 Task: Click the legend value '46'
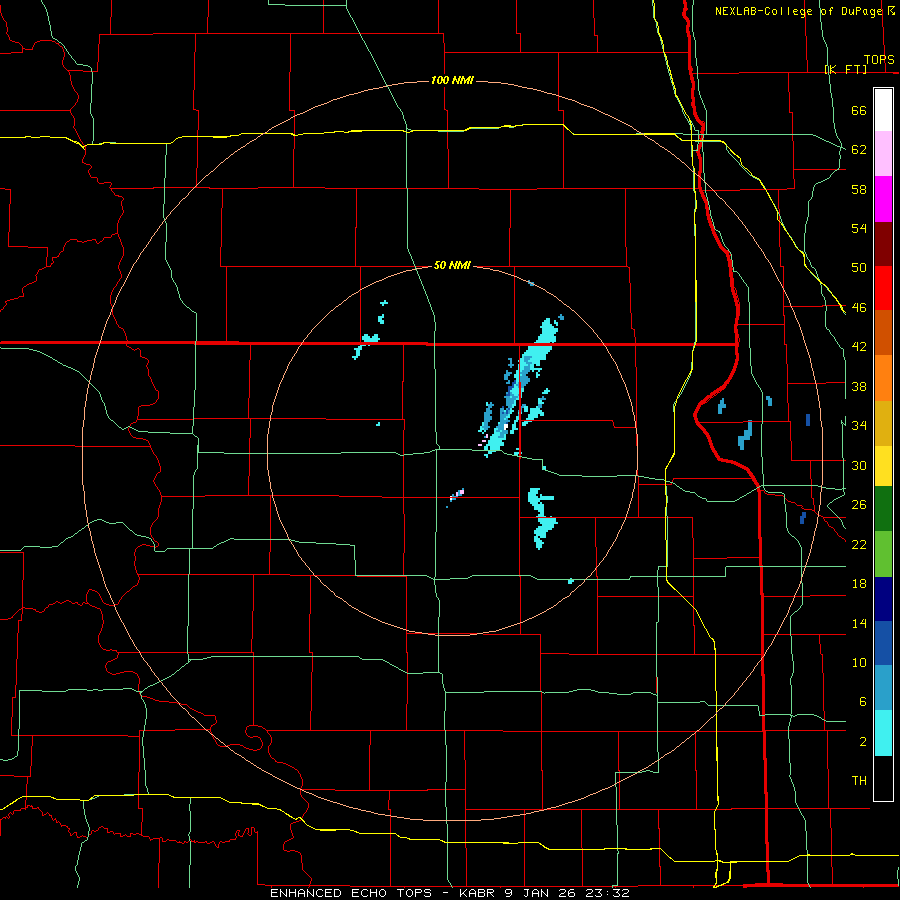(x=859, y=308)
